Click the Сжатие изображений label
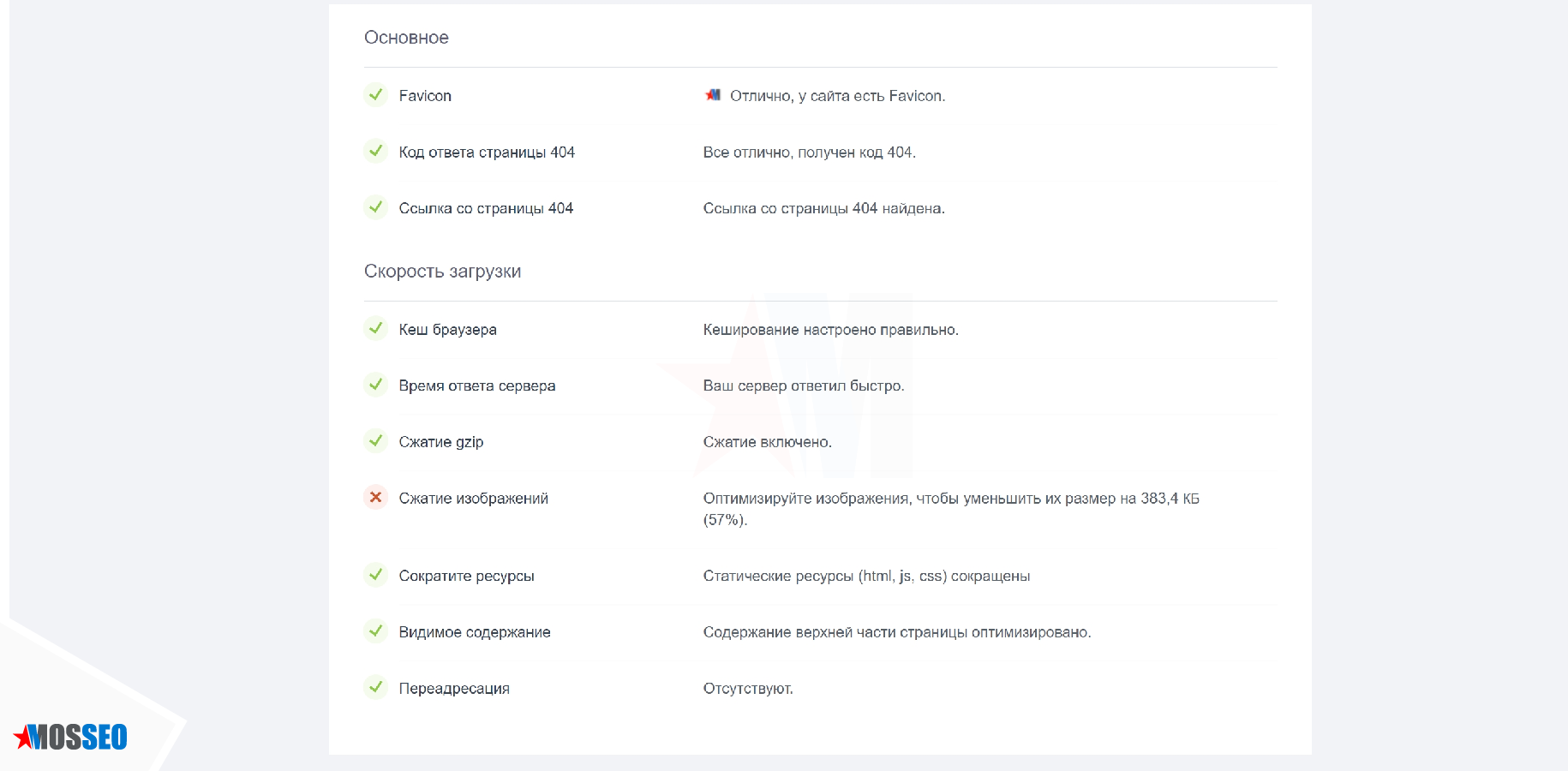Viewport: 1568px width, 771px height. (x=473, y=499)
